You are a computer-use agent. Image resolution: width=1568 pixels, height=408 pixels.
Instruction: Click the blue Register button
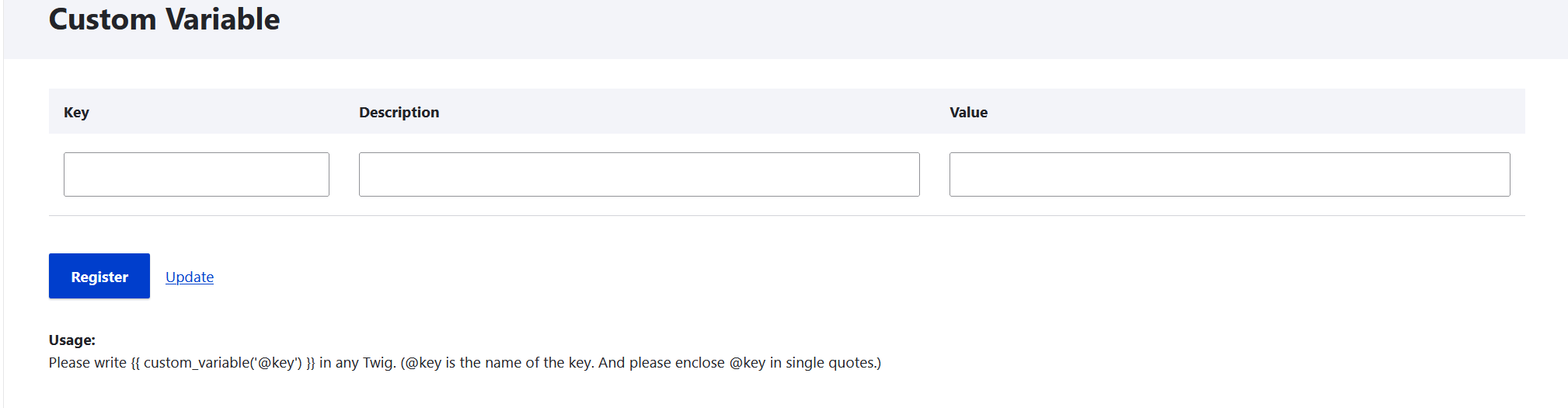[x=99, y=276]
